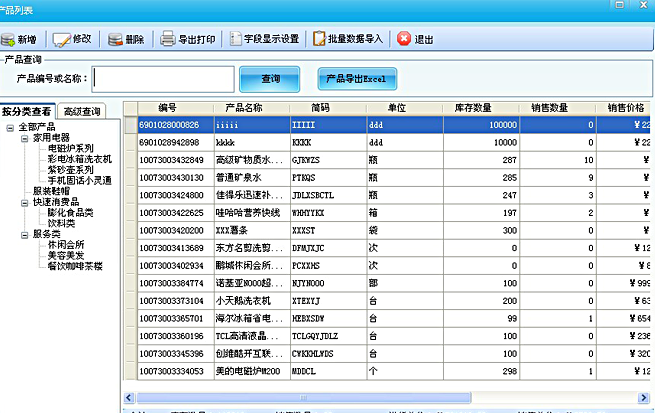Open 字段显示设置 field display settings
The width and height of the screenshot is (655, 413).
263,39
